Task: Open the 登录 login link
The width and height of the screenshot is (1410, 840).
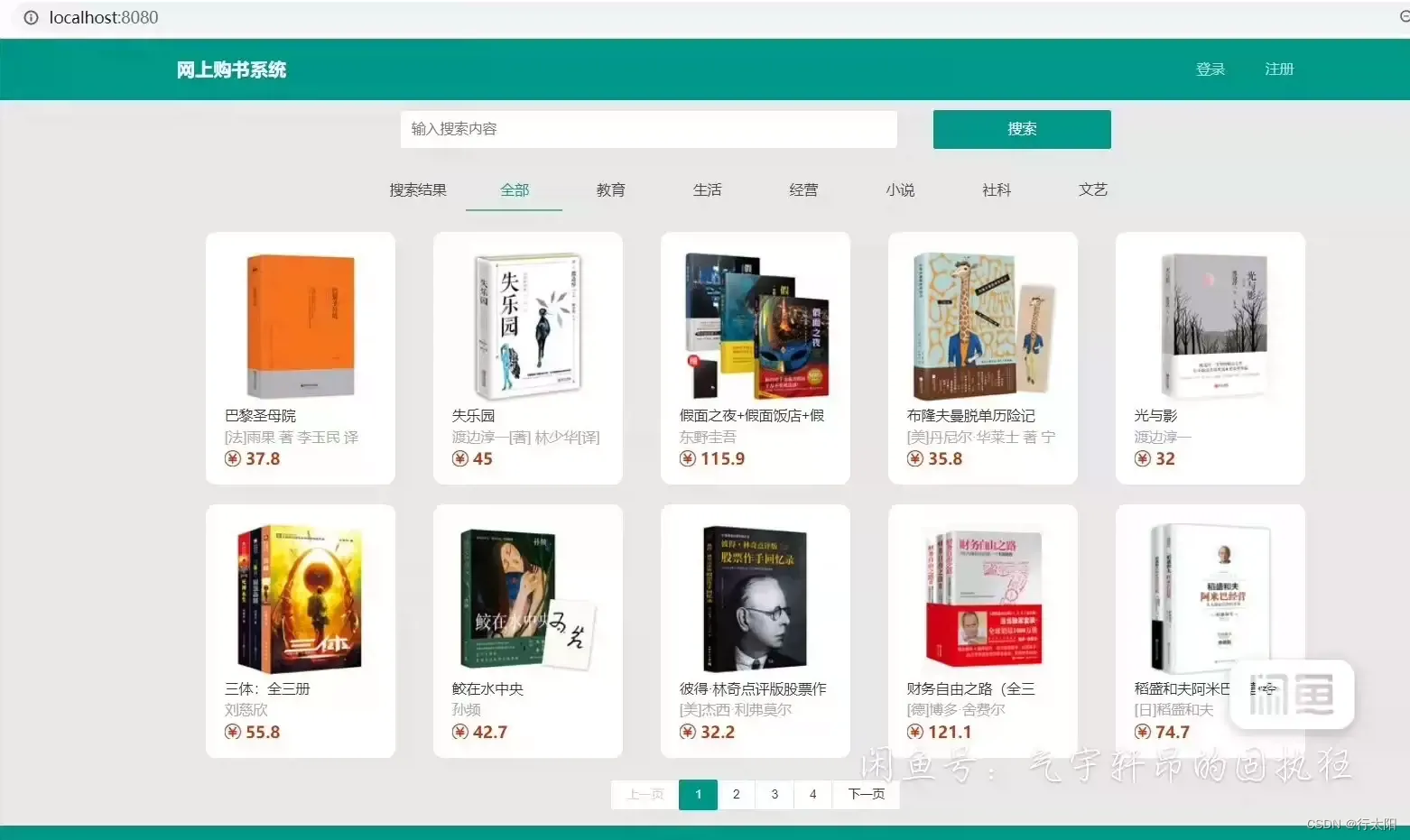Action: point(1211,69)
